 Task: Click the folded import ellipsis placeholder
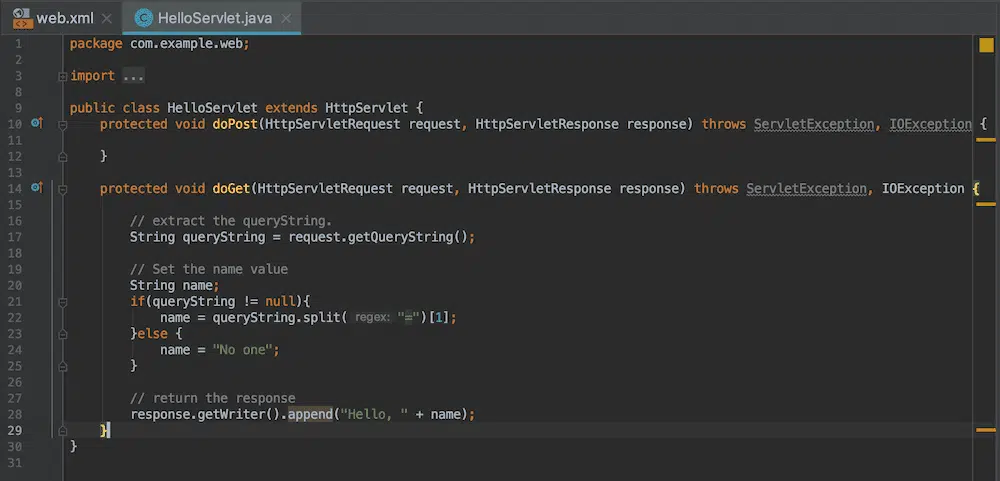(133, 76)
